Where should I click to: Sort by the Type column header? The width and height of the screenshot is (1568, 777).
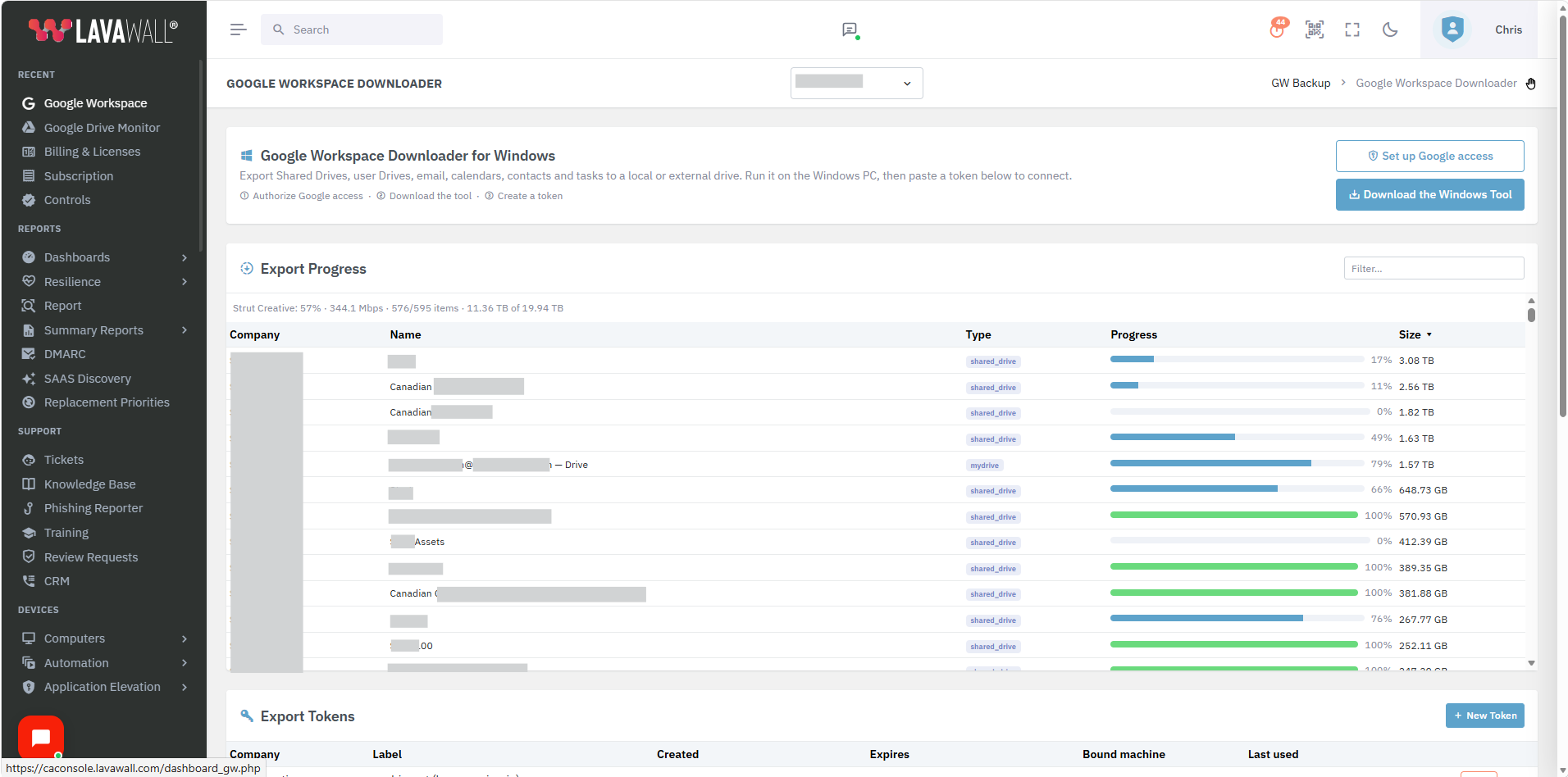click(978, 334)
